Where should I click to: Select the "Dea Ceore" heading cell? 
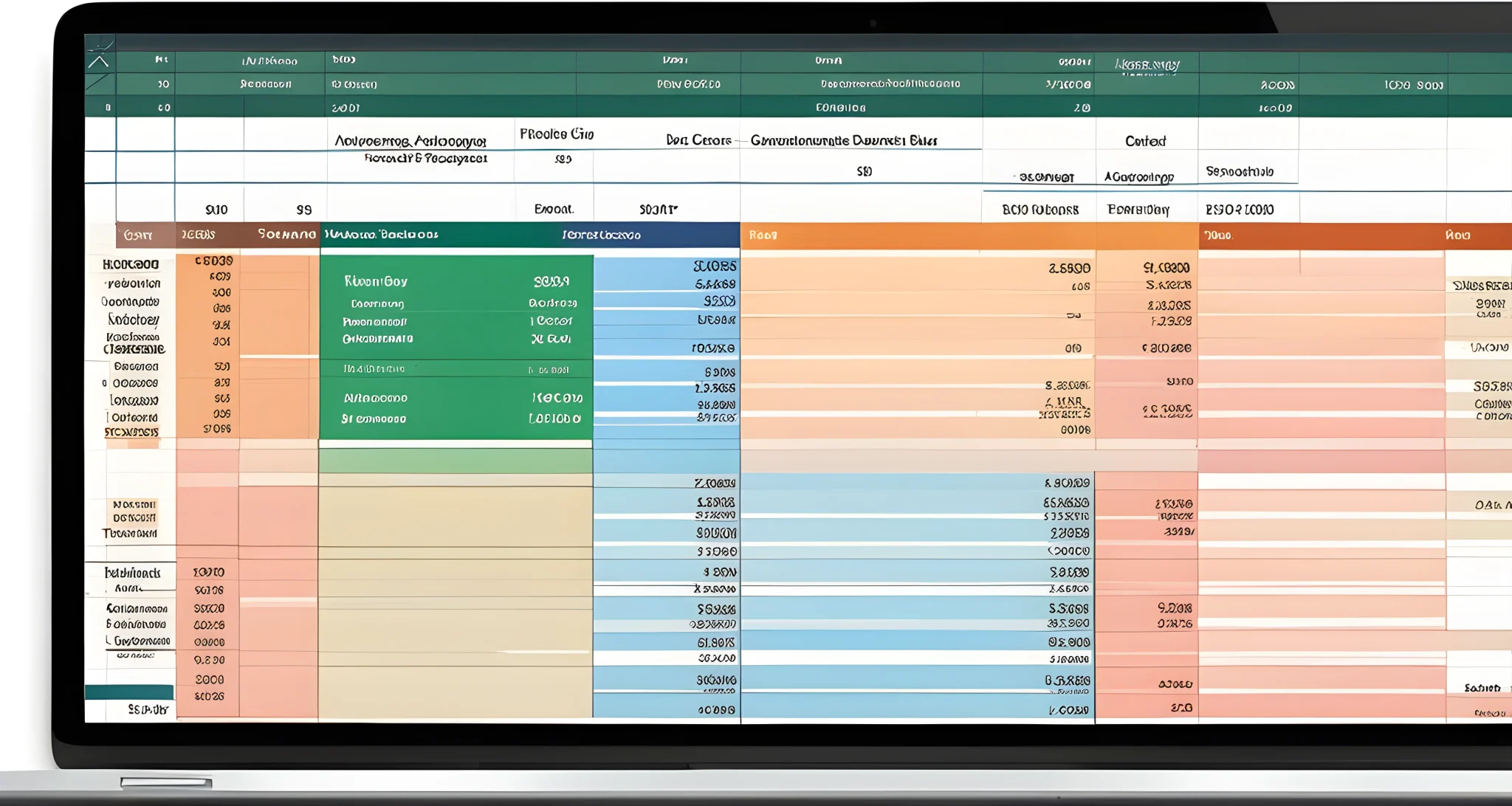pyautogui.click(x=698, y=139)
